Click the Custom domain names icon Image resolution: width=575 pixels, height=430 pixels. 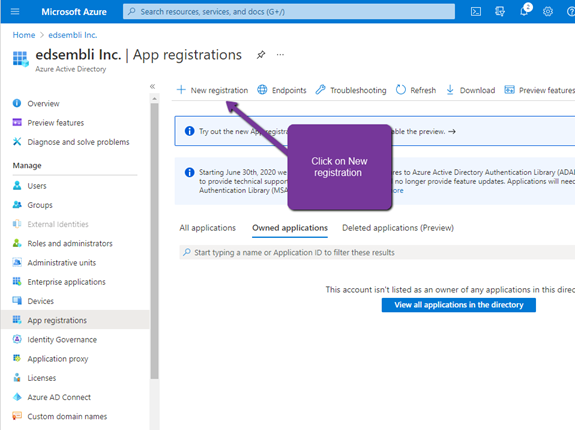17,416
